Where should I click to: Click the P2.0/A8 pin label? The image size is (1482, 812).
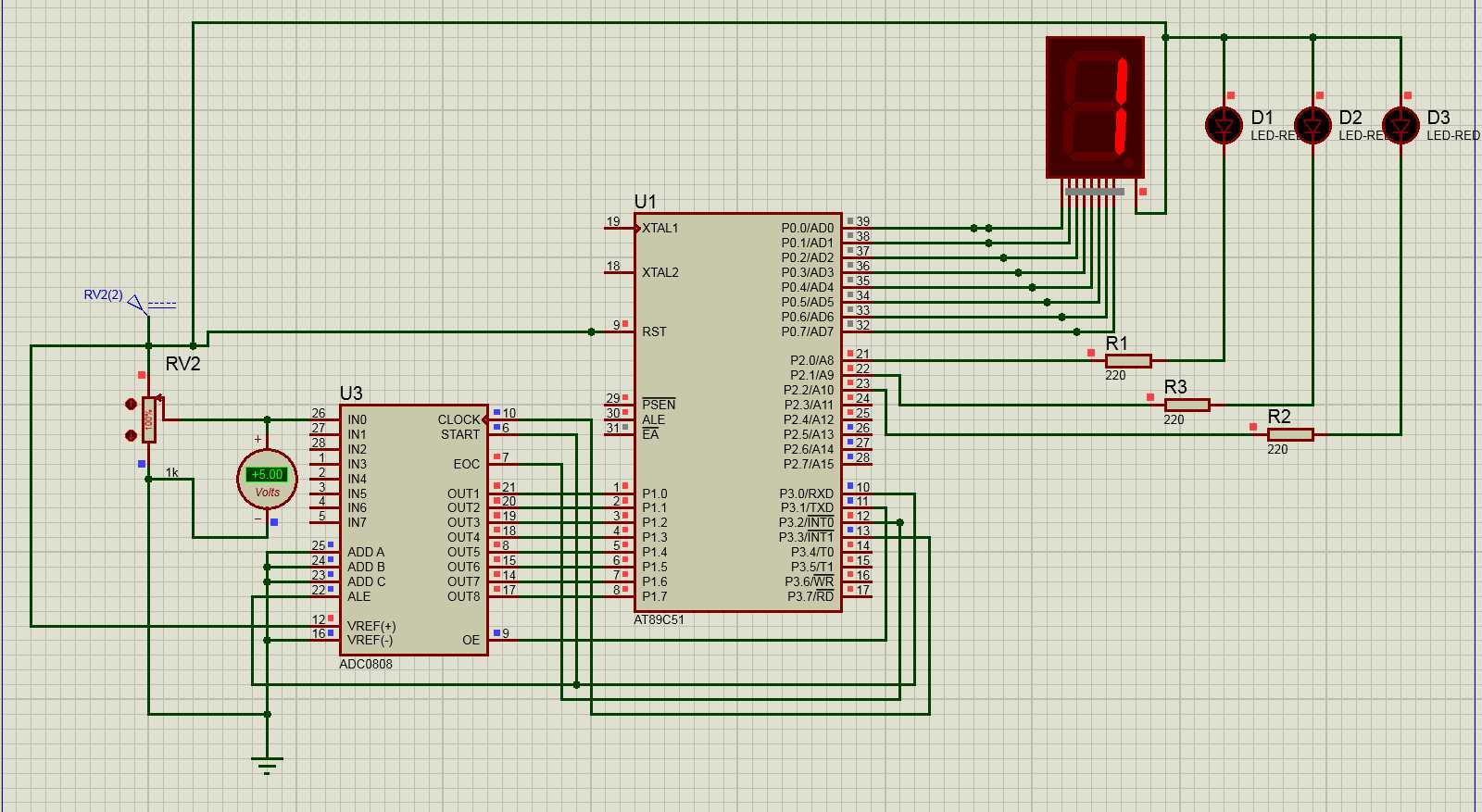[812, 360]
